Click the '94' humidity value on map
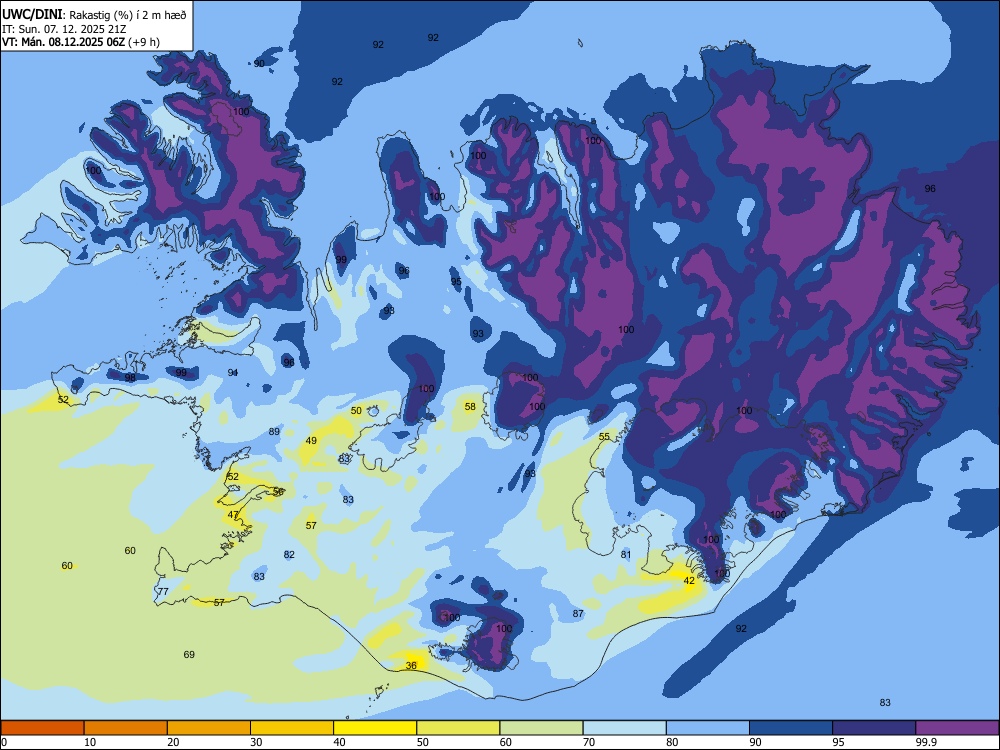This screenshot has height=750, width=1000. (x=233, y=372)
